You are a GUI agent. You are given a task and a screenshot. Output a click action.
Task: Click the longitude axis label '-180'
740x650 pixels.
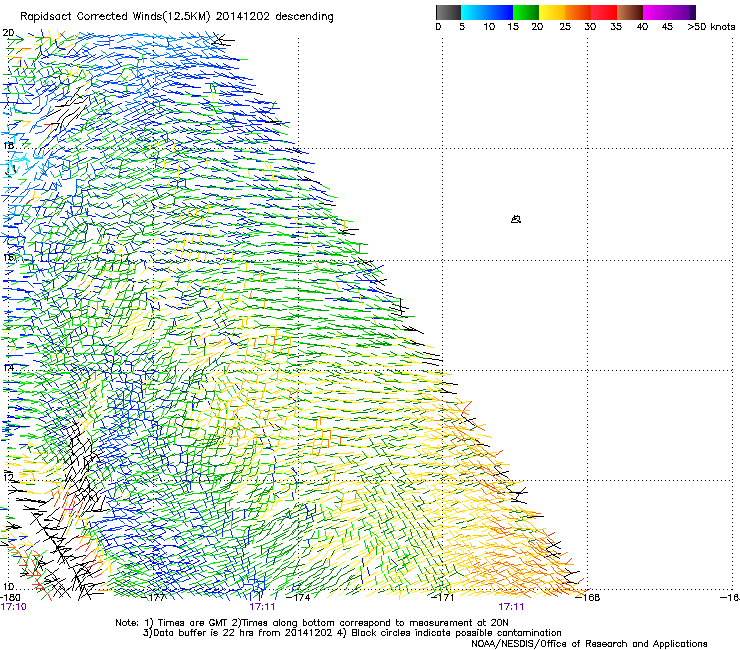coord(10,598)
